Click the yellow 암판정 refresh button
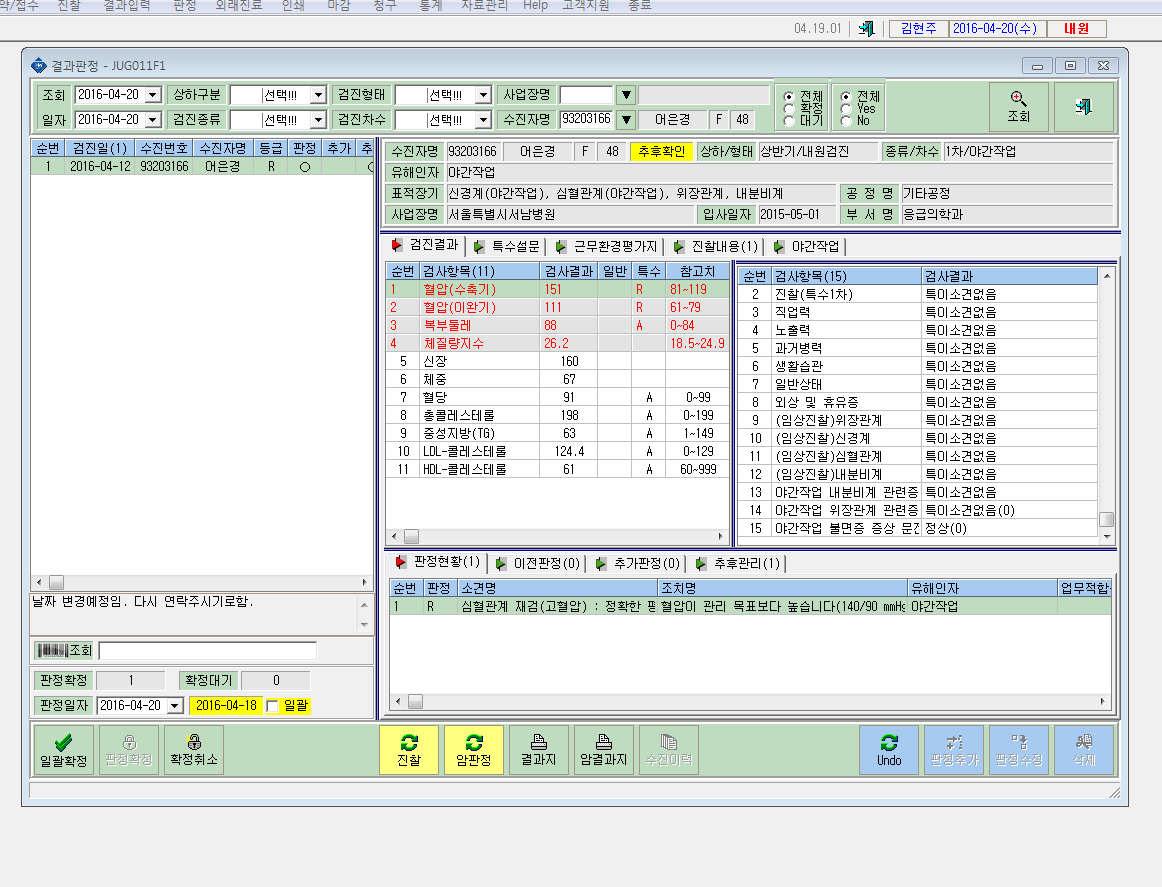 (474, 750)
